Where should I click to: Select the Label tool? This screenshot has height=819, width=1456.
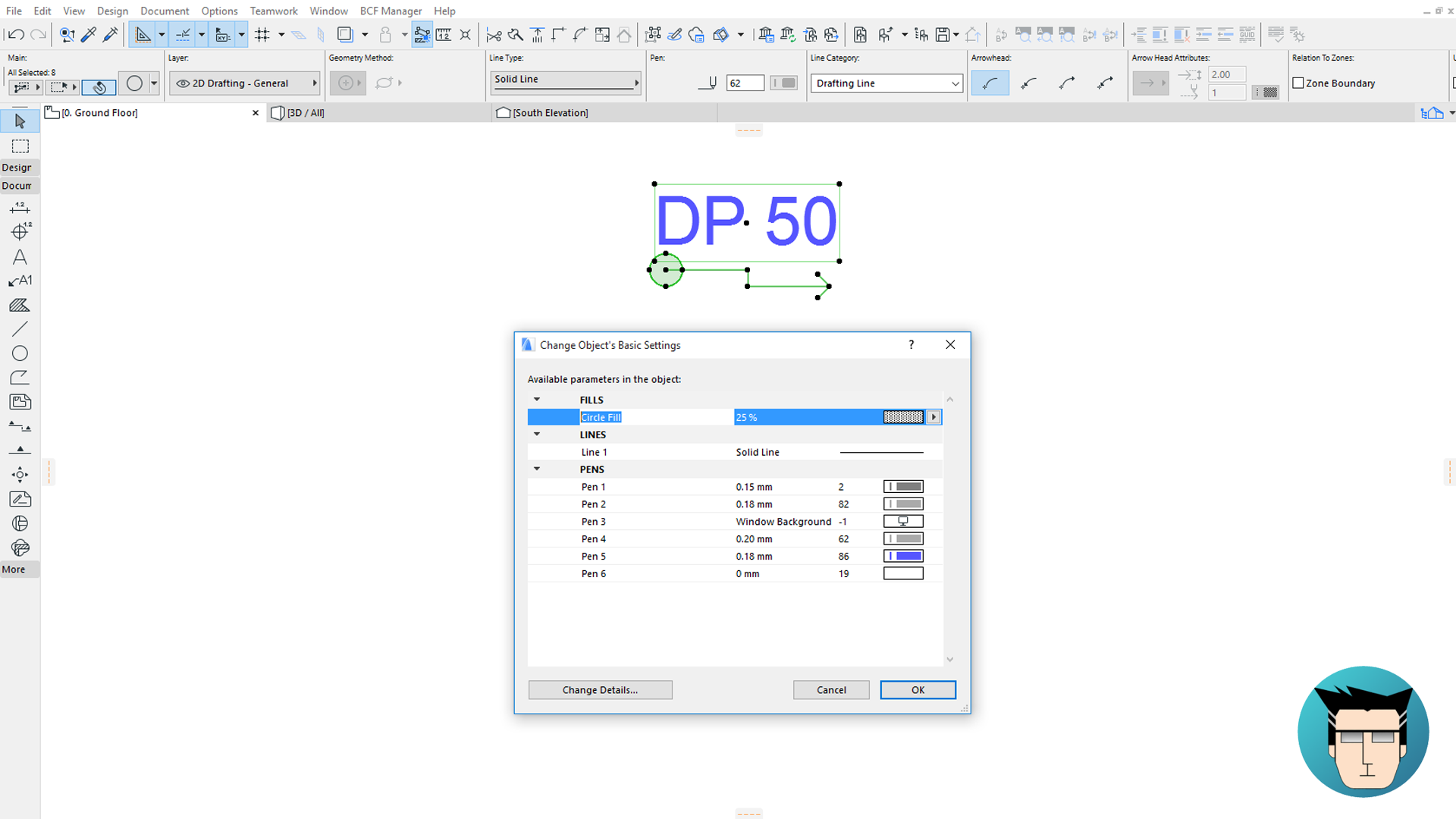20,281
